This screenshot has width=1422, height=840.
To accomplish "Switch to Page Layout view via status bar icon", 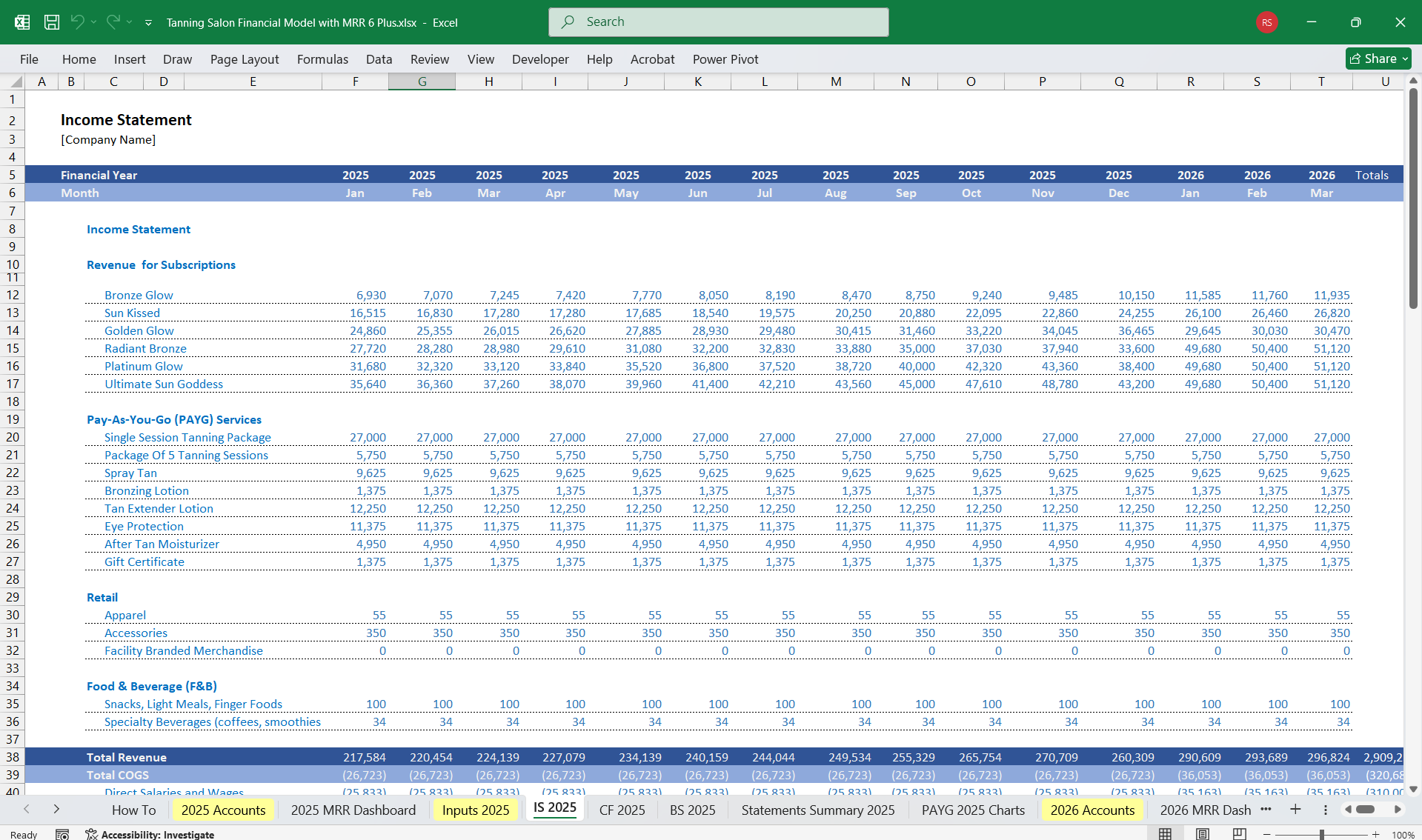I will (x=1203, y=833).
